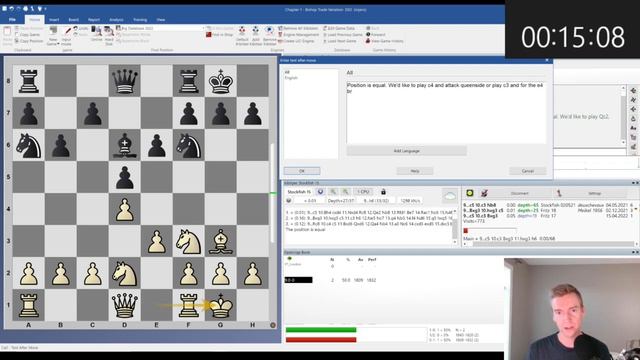Viewport: 640px width, 360px height.
Task: Open Engine Management
Action: [x=298, y=35]
